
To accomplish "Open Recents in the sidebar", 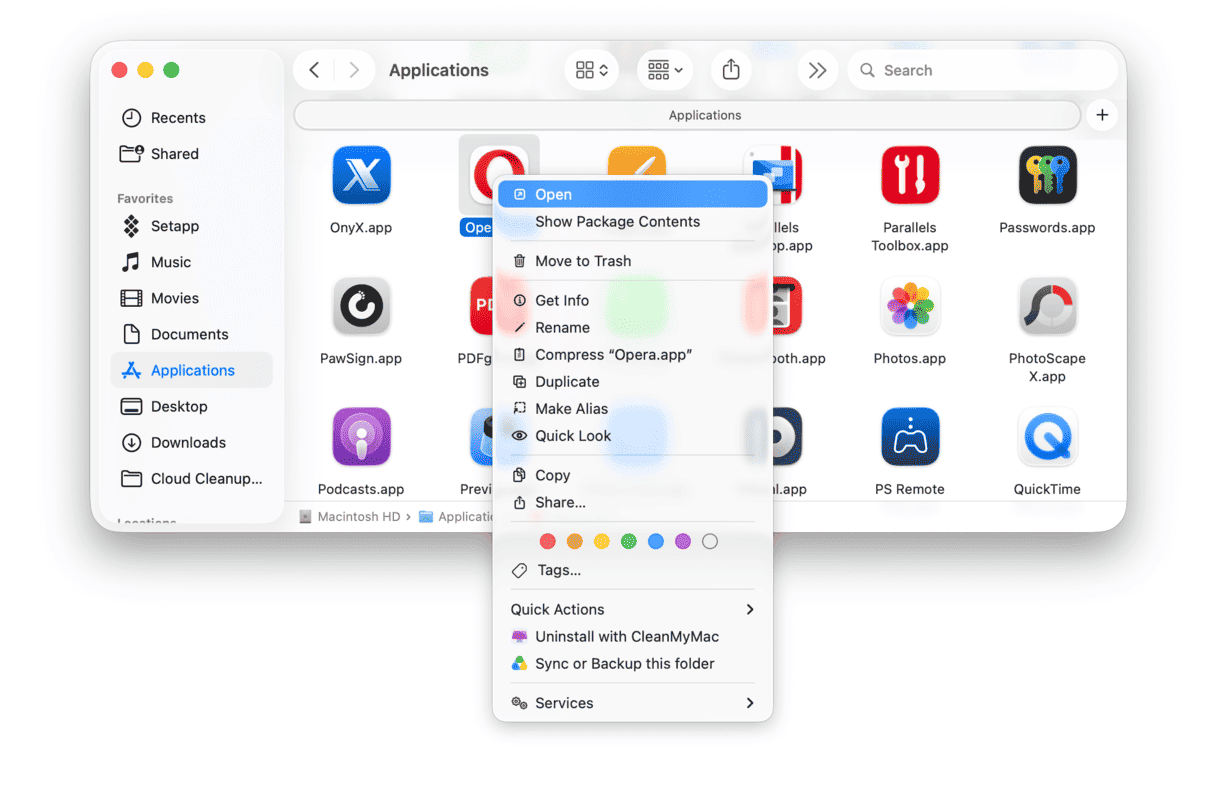I will click(x=191, y=118).
